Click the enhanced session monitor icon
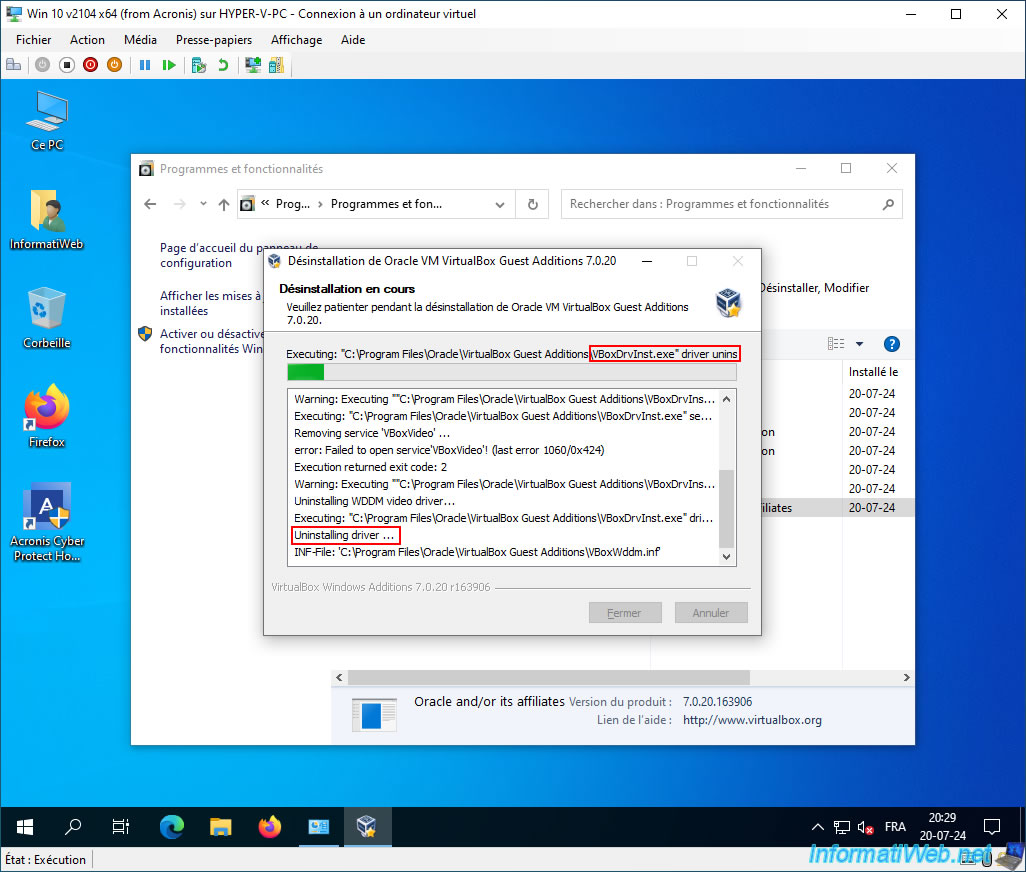The height and width of the screenshot is (872, 1026). tap(253, 65)
